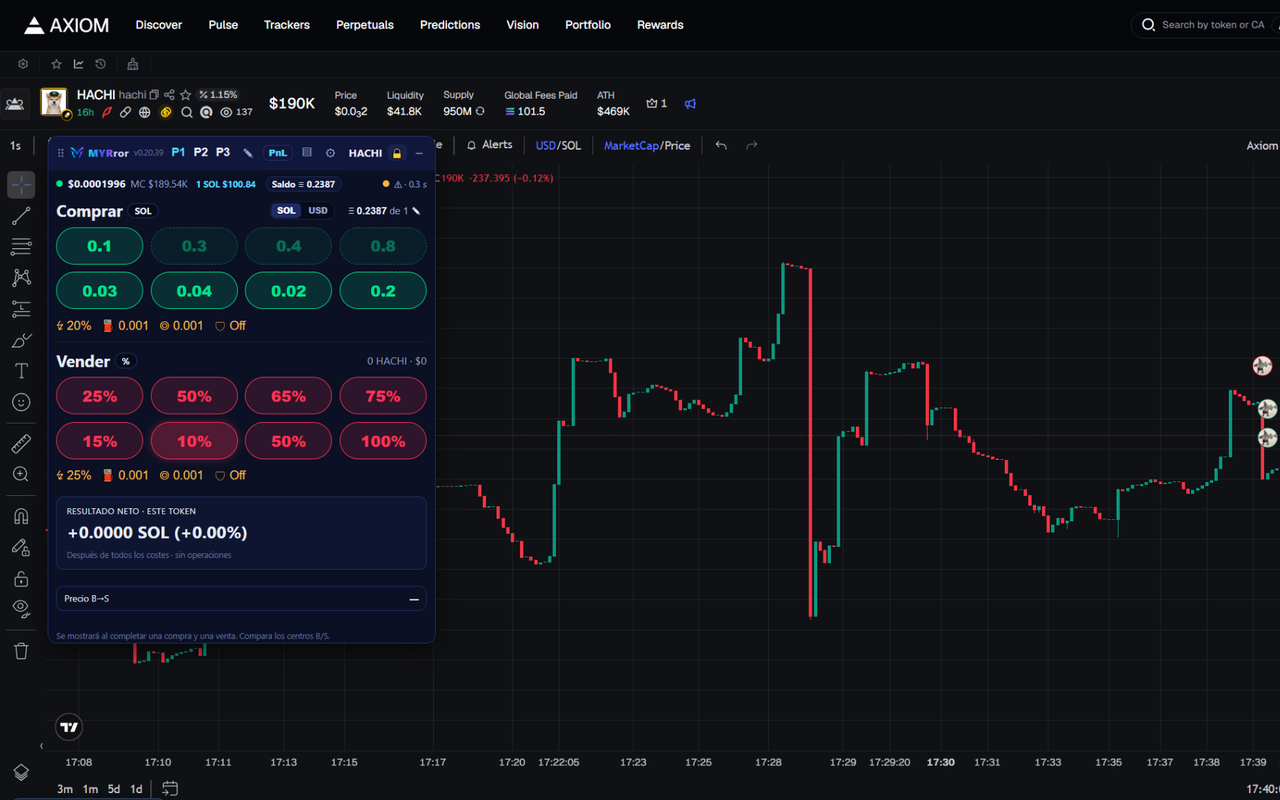
Task: Click the Alerts button
Action: coord(489,145)
